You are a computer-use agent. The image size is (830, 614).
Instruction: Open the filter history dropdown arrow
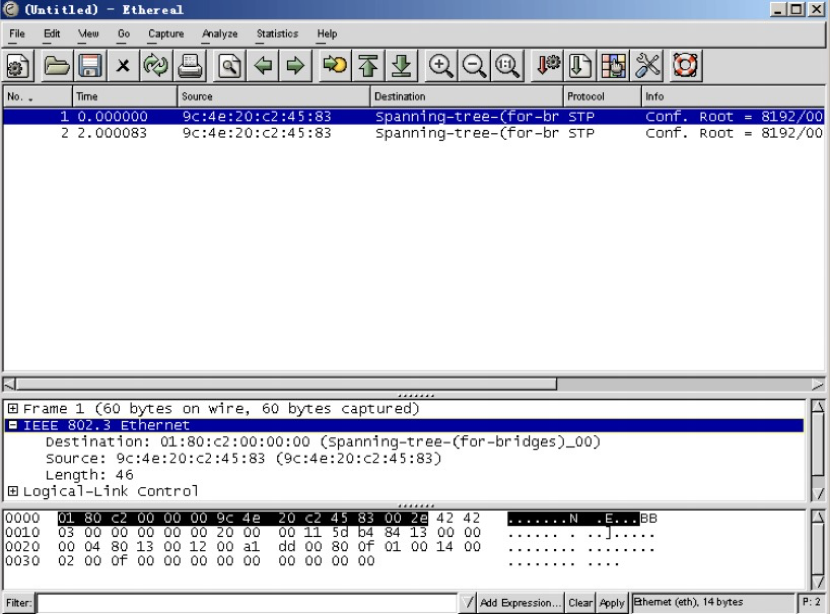(x=467, y=602)
